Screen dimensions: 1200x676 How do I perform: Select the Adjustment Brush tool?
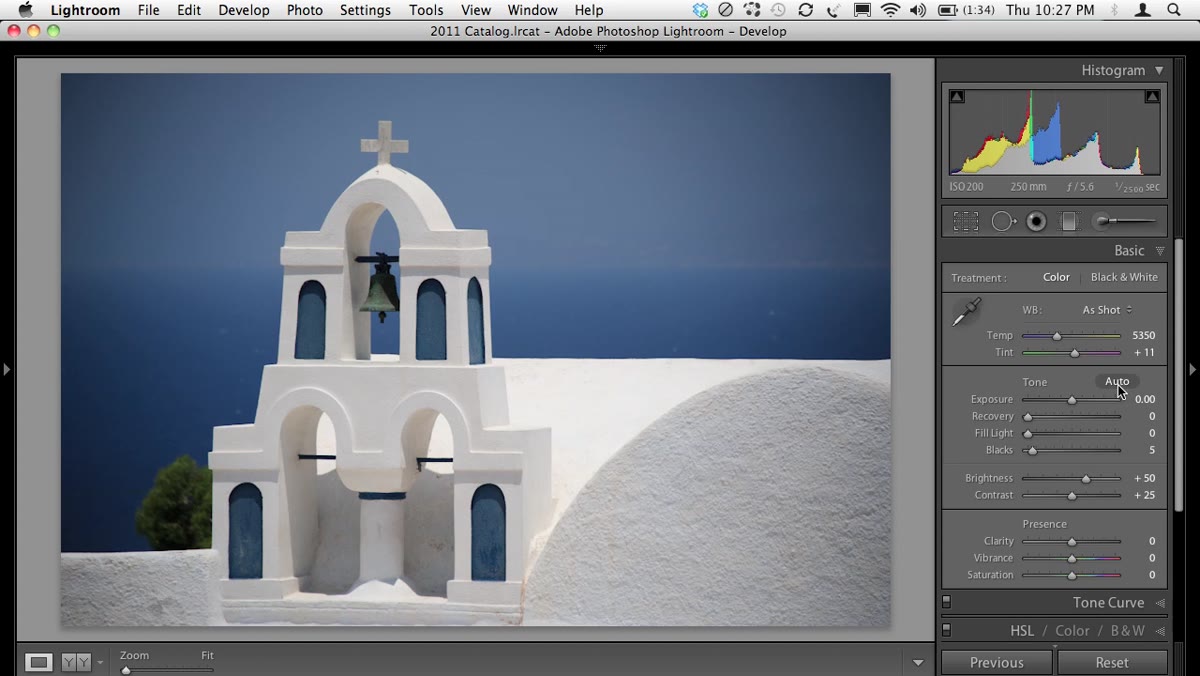click(x=1125, y=222)
